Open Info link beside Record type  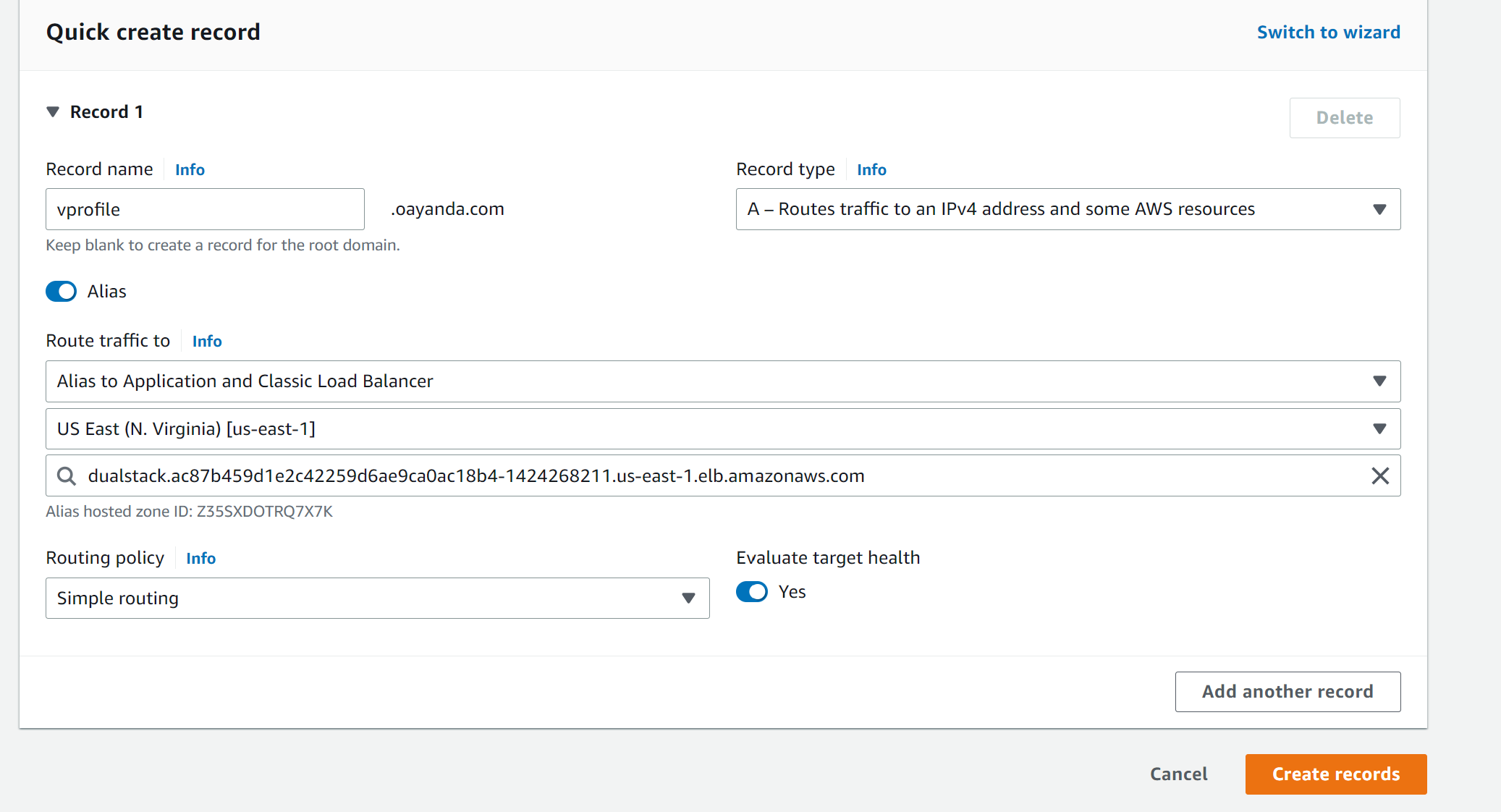pos(871,170)
